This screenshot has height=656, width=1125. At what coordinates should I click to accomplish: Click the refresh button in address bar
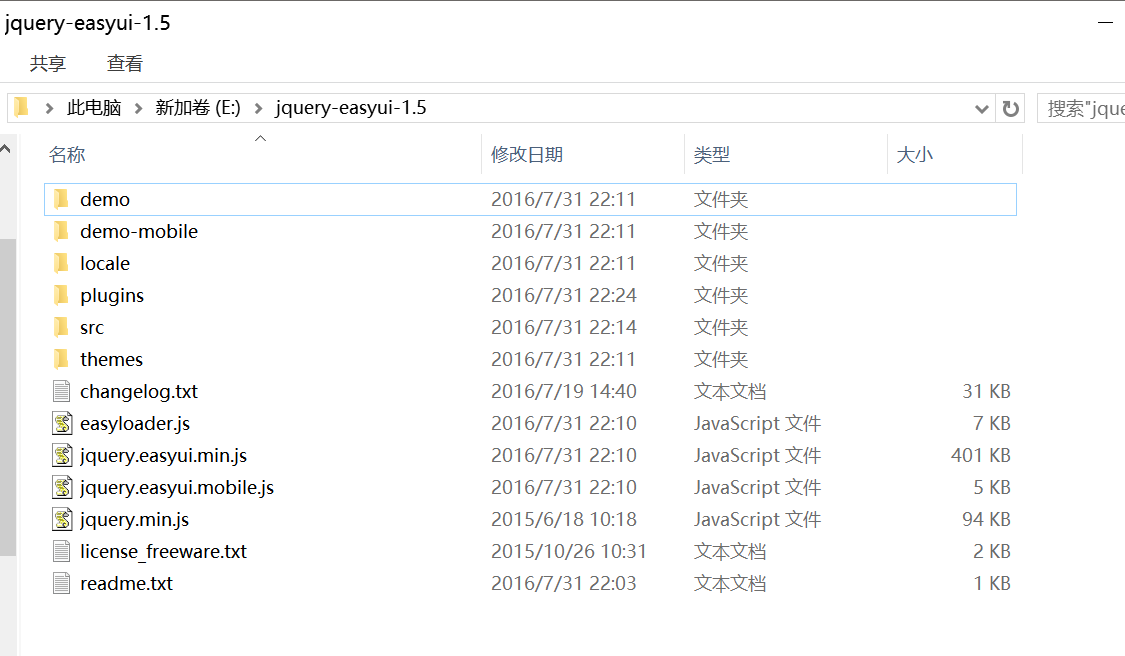tap(1010, 108)
